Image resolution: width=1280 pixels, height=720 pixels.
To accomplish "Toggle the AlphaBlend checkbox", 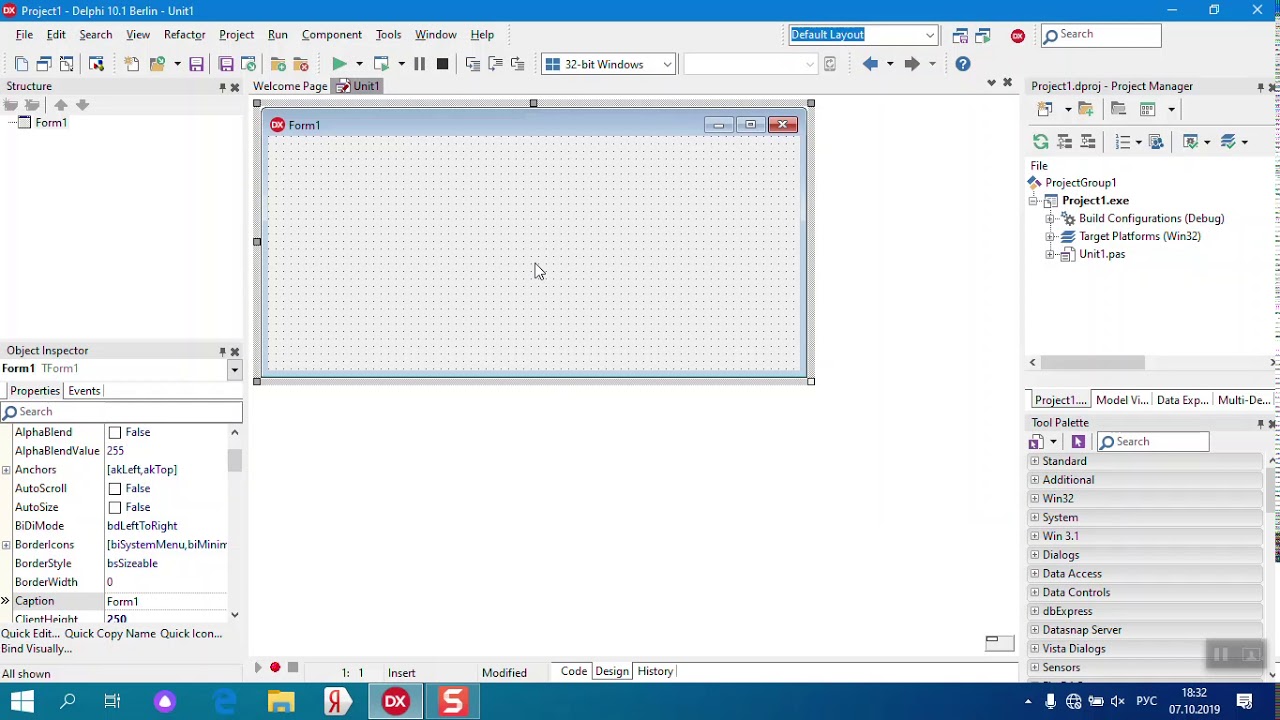I will tap(115, 432).
